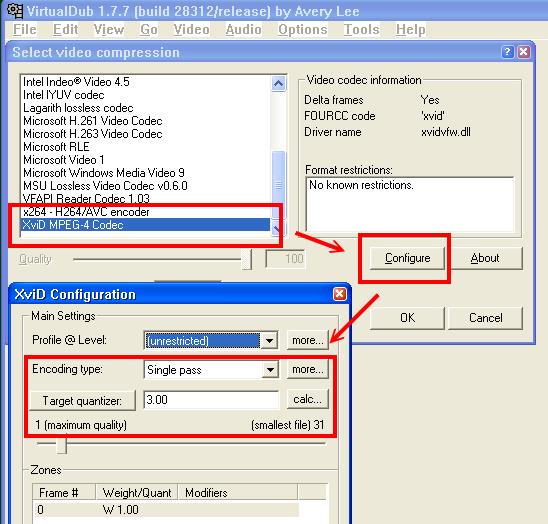Screen dimensions: 548x524
Task: Open the Tools menu
Action: tap(361, 29)
